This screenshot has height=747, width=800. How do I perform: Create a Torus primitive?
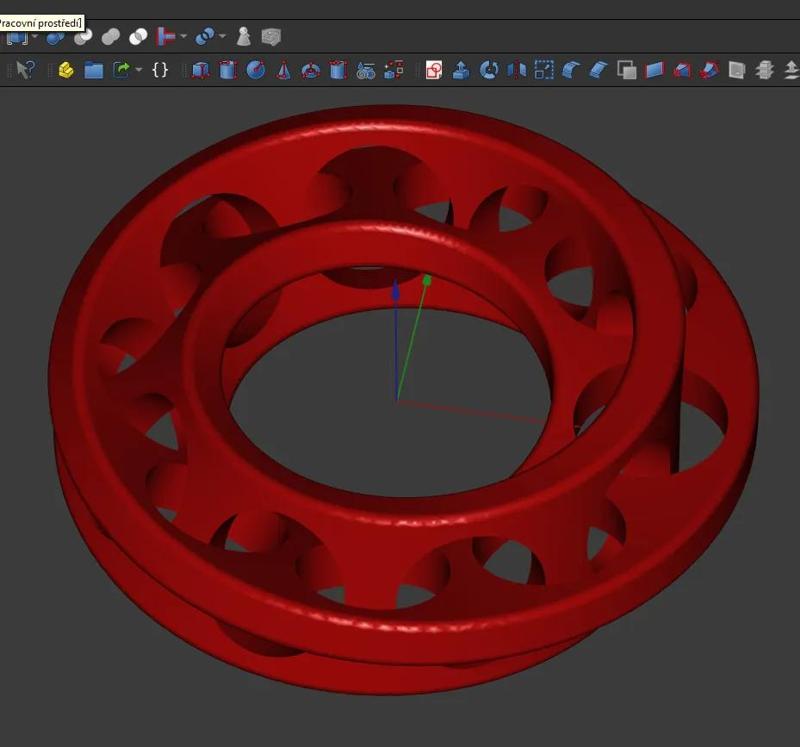coord(311,70)
